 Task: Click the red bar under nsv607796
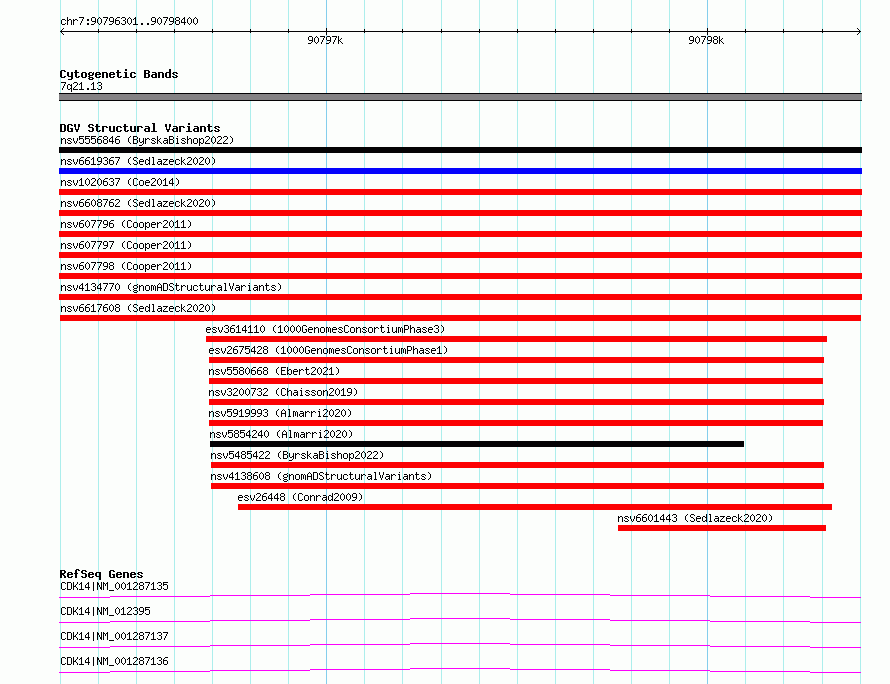click(460, 234)
